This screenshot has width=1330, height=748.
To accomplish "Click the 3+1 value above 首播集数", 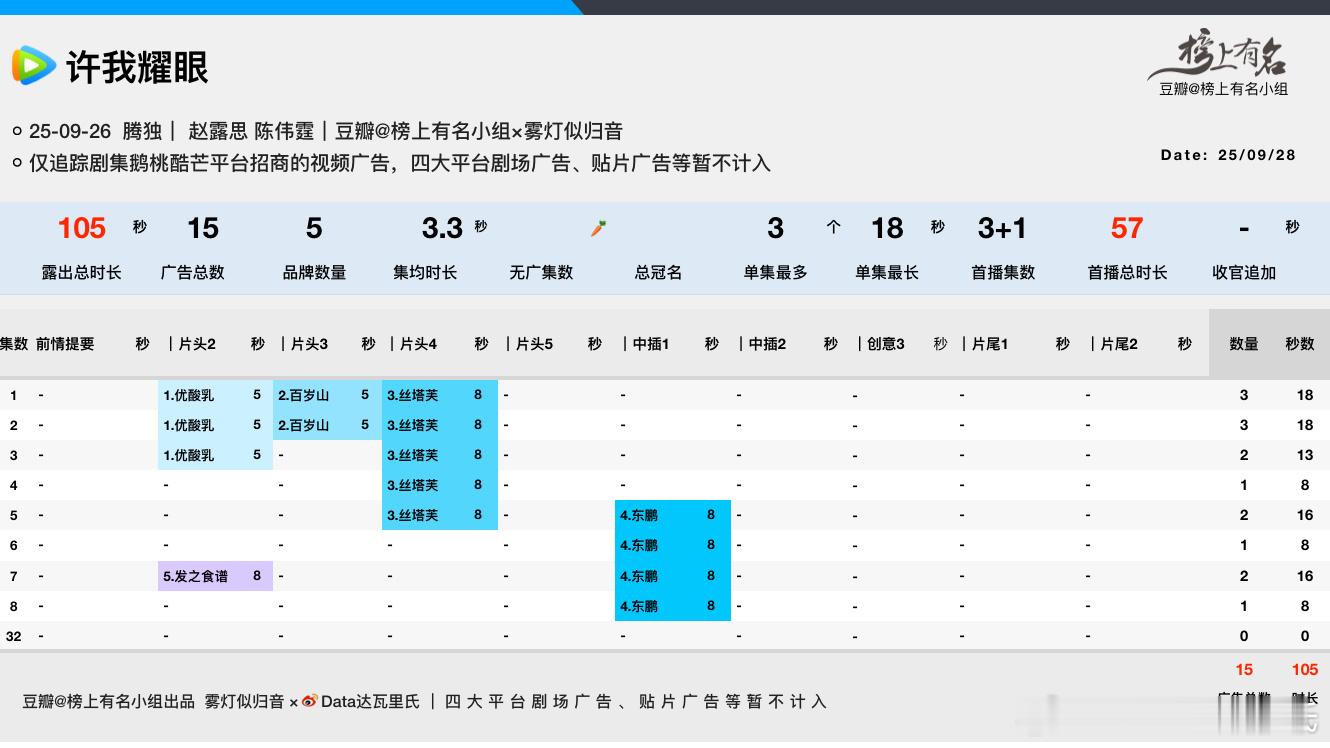I will click(x=1002, y=228).
